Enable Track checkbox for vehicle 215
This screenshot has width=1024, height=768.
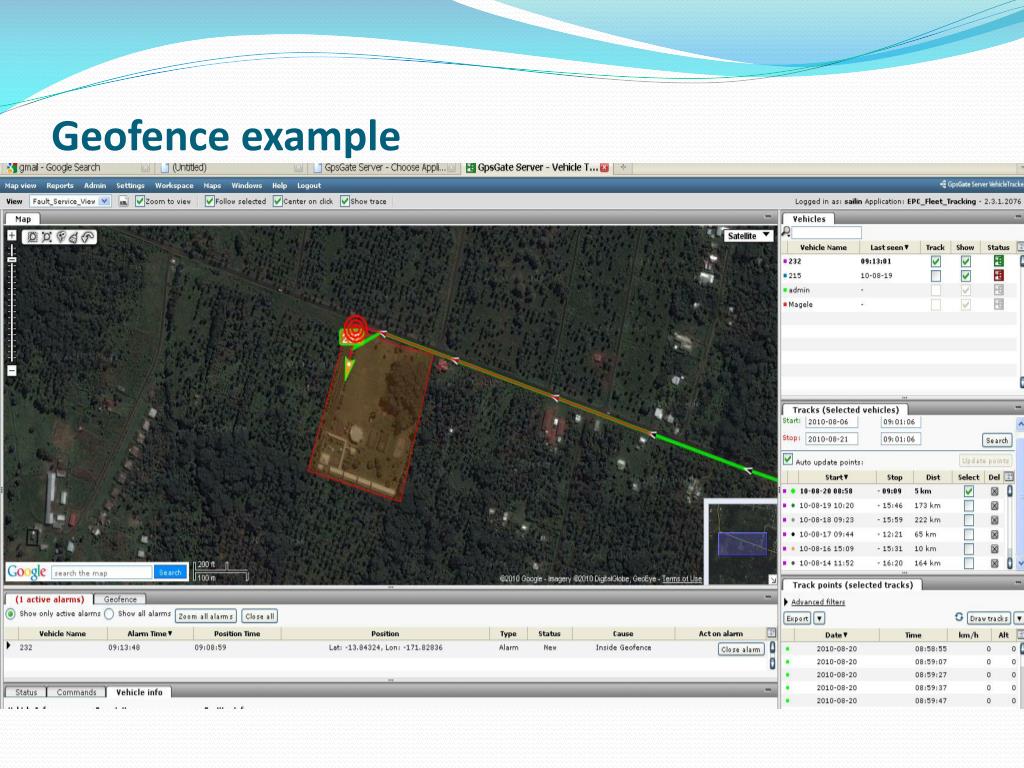tap(935, 275)
